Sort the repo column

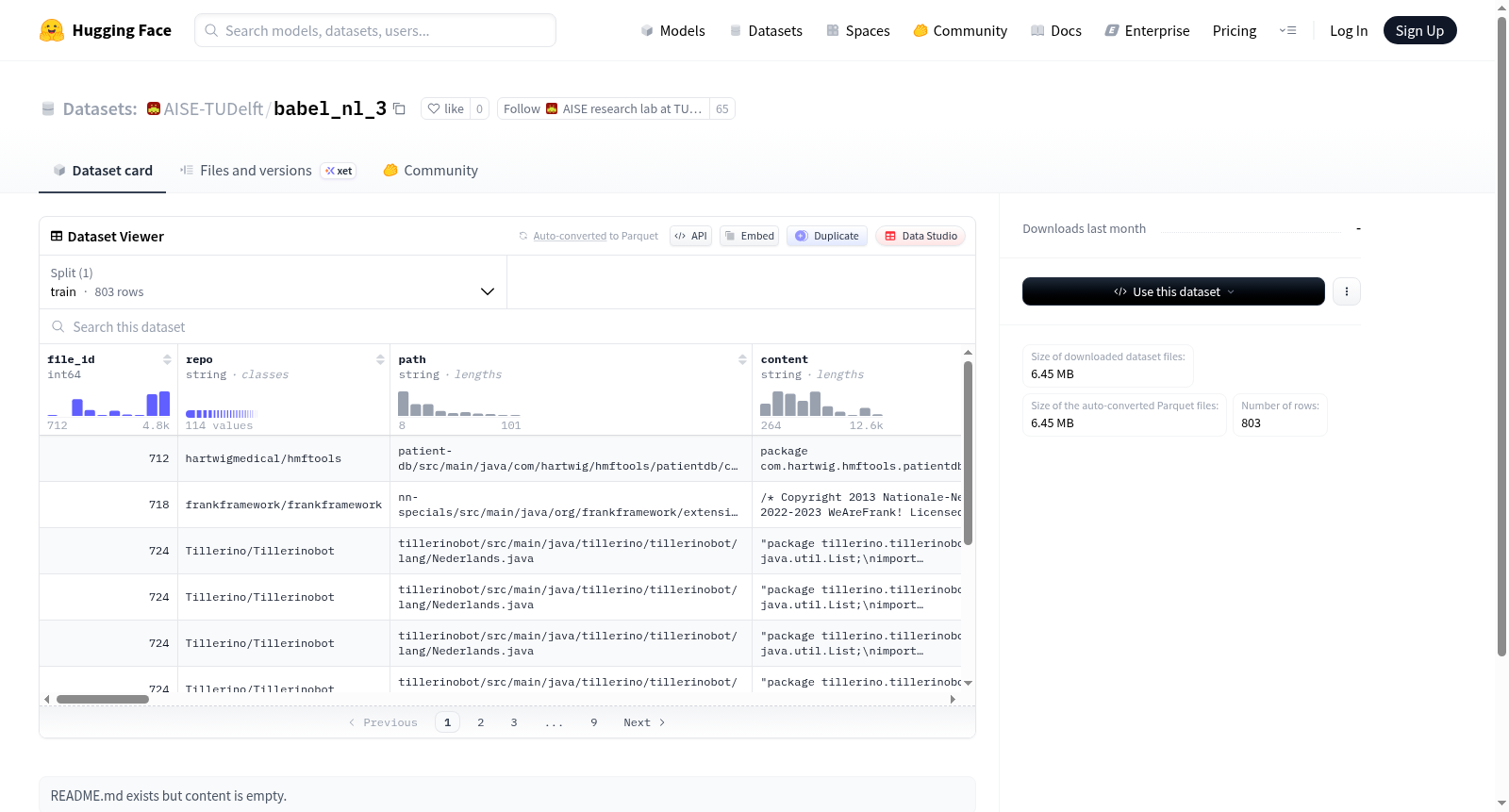pyautogui.click(x=380, y=359)
